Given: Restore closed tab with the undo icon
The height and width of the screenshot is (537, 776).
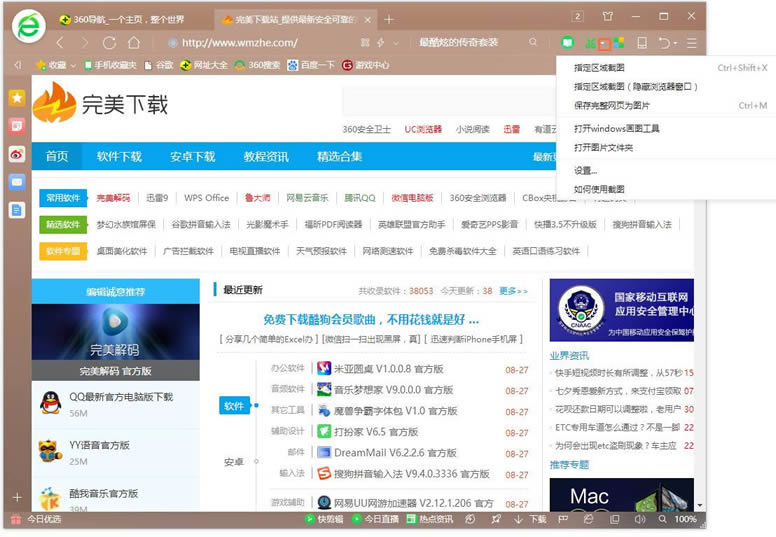Looking at the screenshot, I should (664, 43).
